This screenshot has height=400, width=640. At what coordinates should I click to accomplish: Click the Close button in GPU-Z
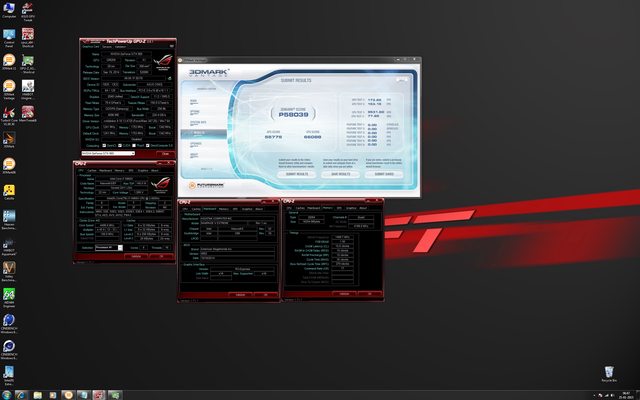coord(165,154)
